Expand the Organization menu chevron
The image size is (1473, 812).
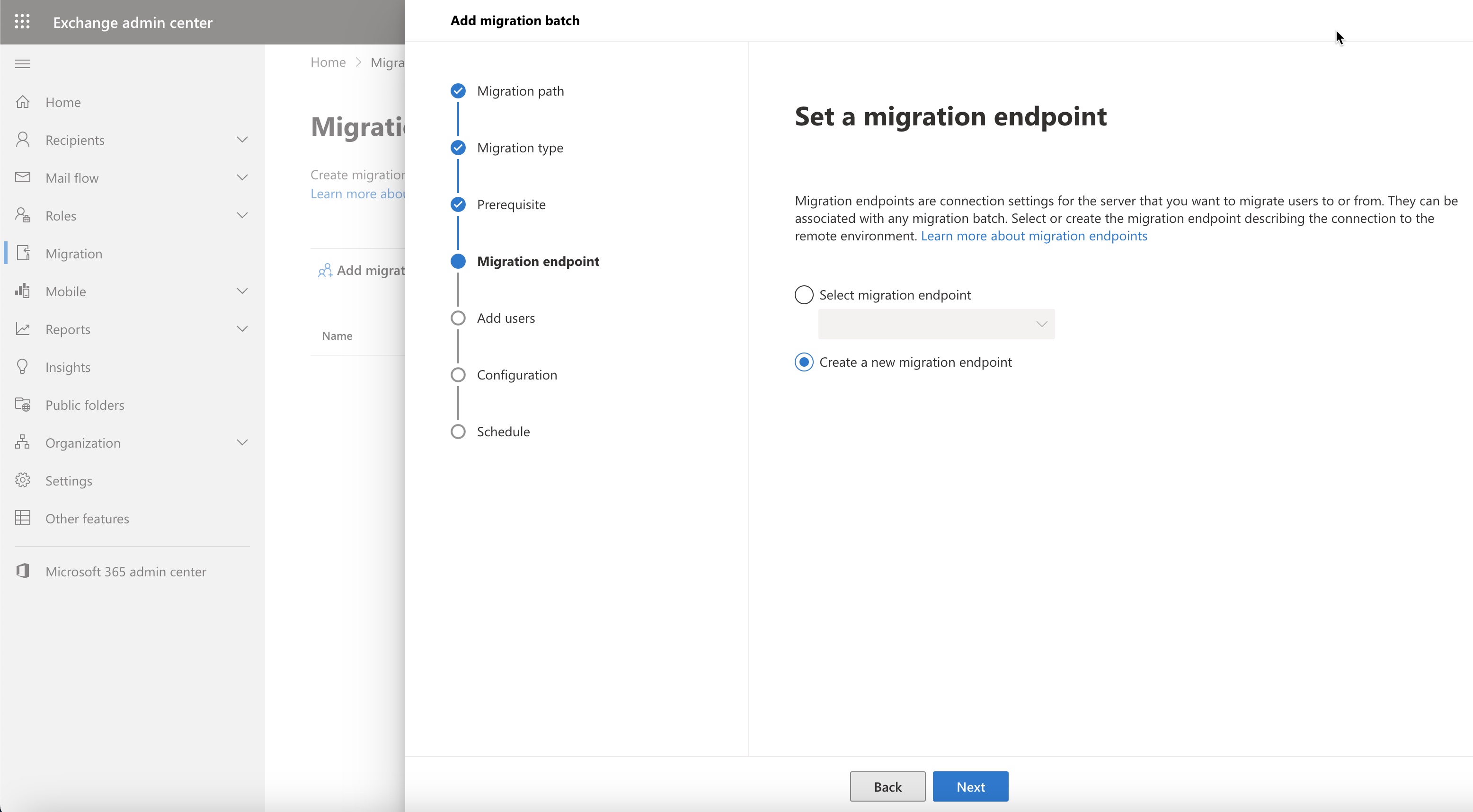click(x=242, y=442)
